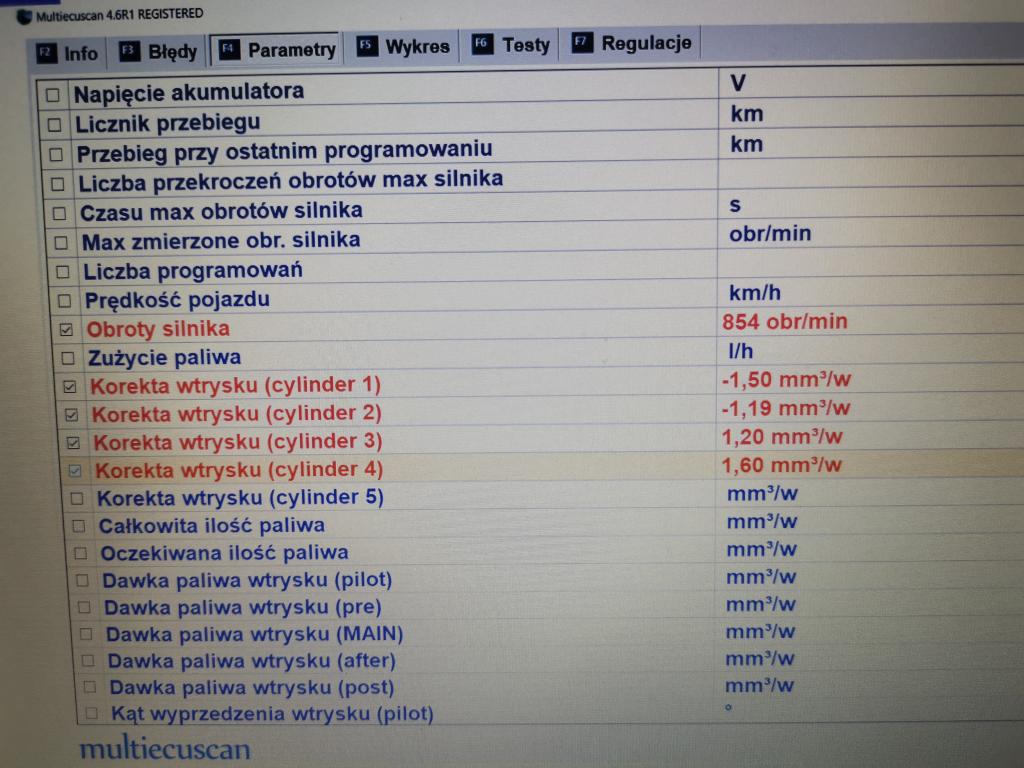The width and height of the screenshot is (1024, 768).
Task: Tick Dawka paliwa wtrysku (MAIN) checkbox
Action: click(86, 634)
